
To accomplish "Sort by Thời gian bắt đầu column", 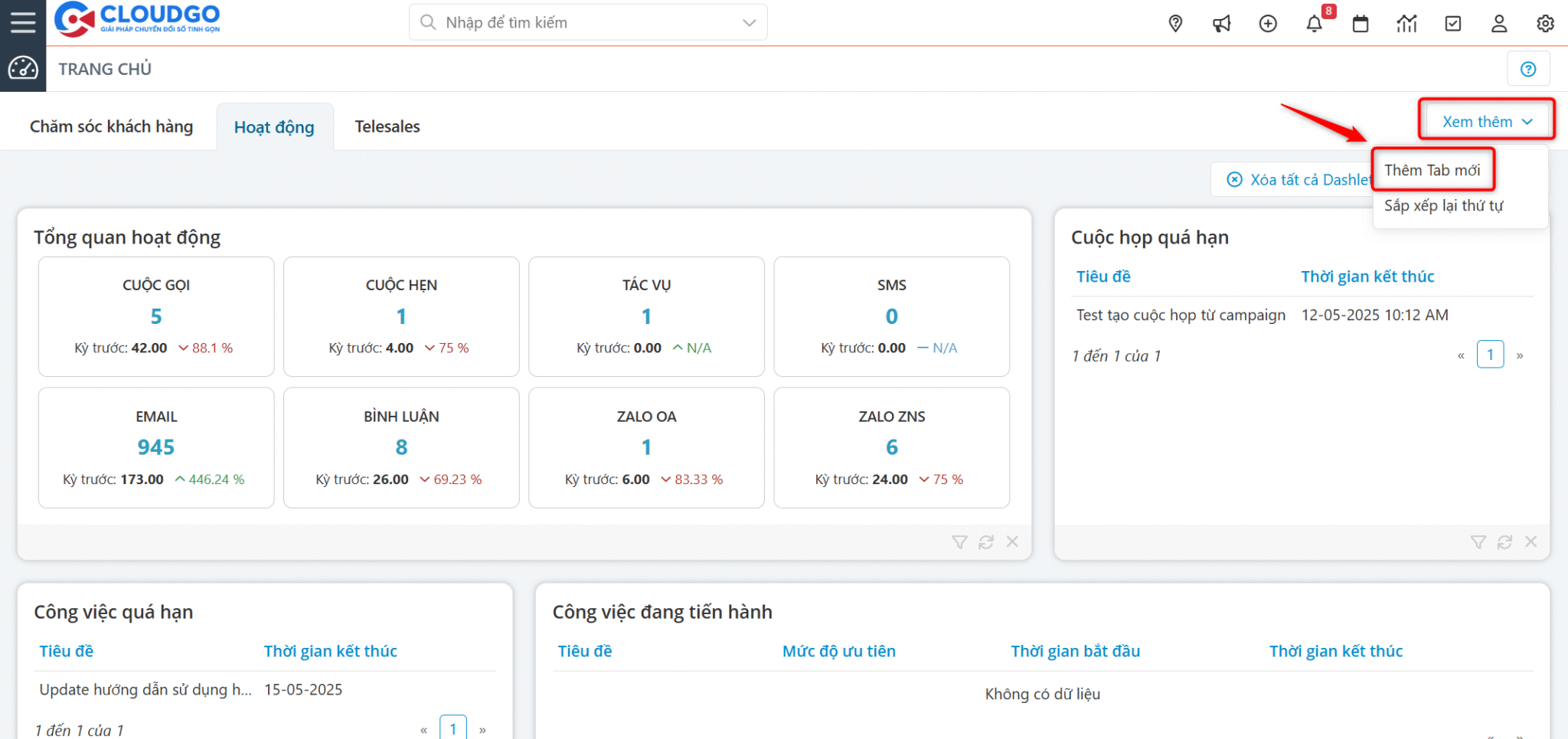I will click(x=1075, y=651).
